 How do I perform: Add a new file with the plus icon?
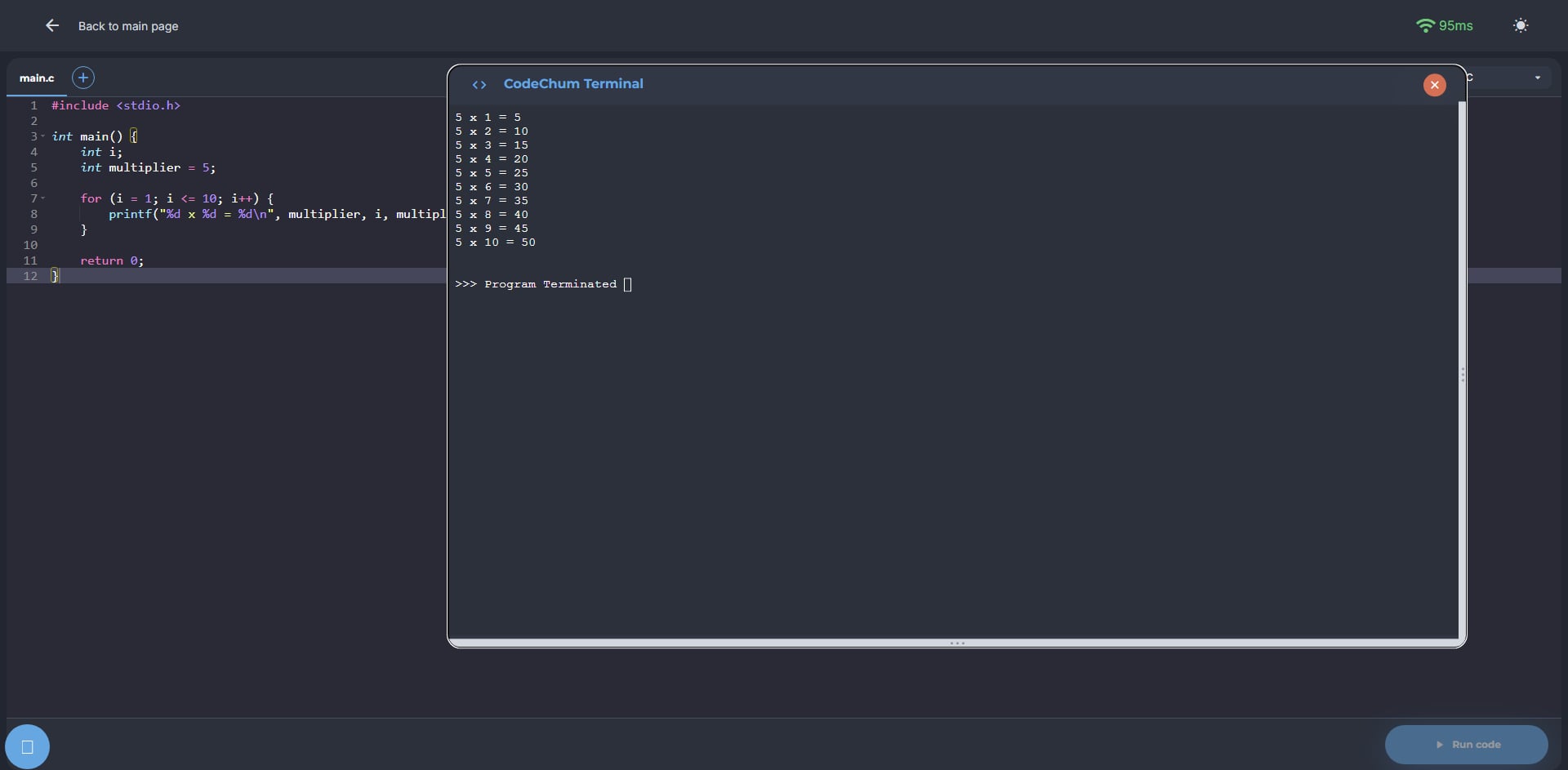[82, 78]
